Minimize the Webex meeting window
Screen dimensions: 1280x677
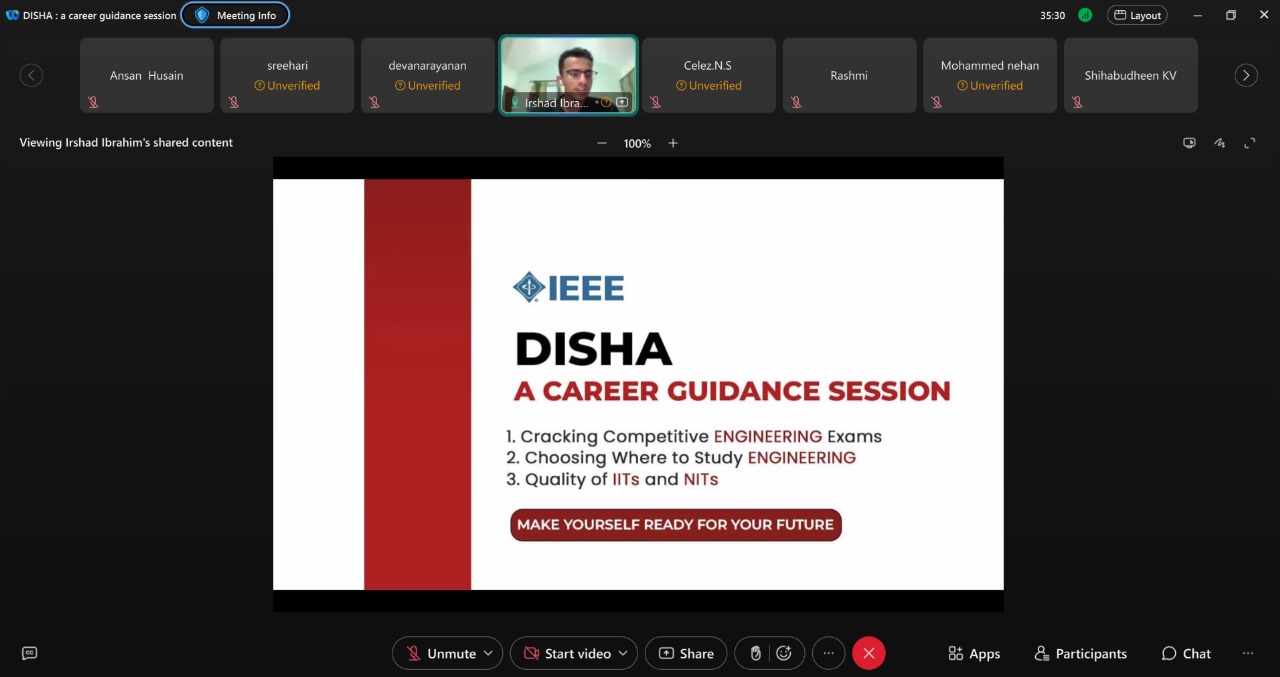point(1198,15)
